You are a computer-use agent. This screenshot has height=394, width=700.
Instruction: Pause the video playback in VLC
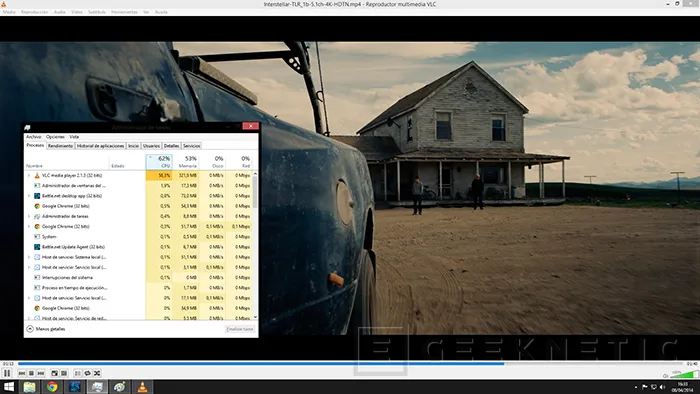pyautogui.click(x=7, y=373)
